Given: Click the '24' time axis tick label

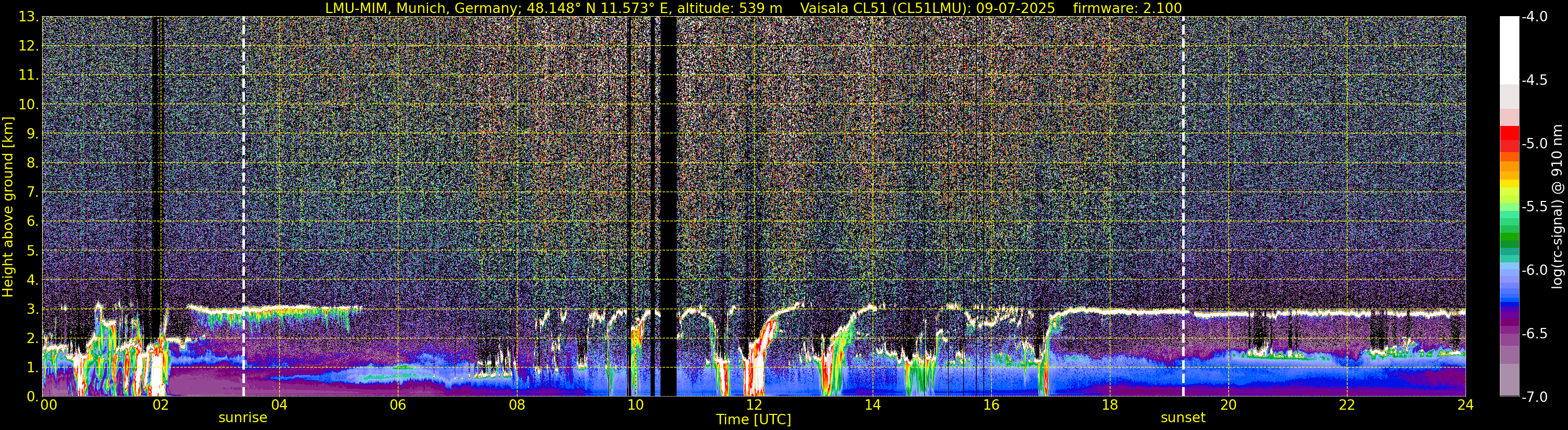Looking at the screenshot, I should [1466, 405].
